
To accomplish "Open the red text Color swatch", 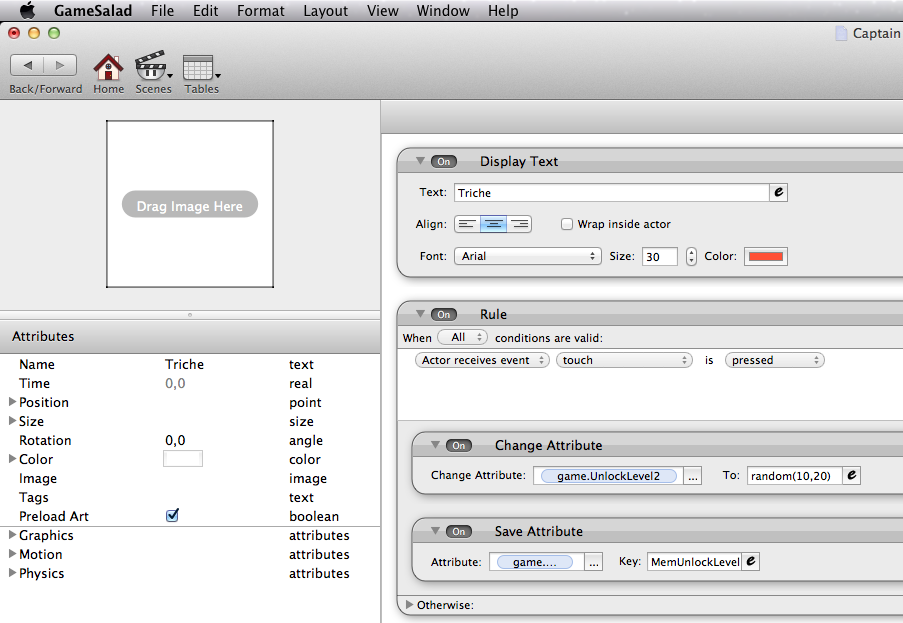I will tap(766, 256).
